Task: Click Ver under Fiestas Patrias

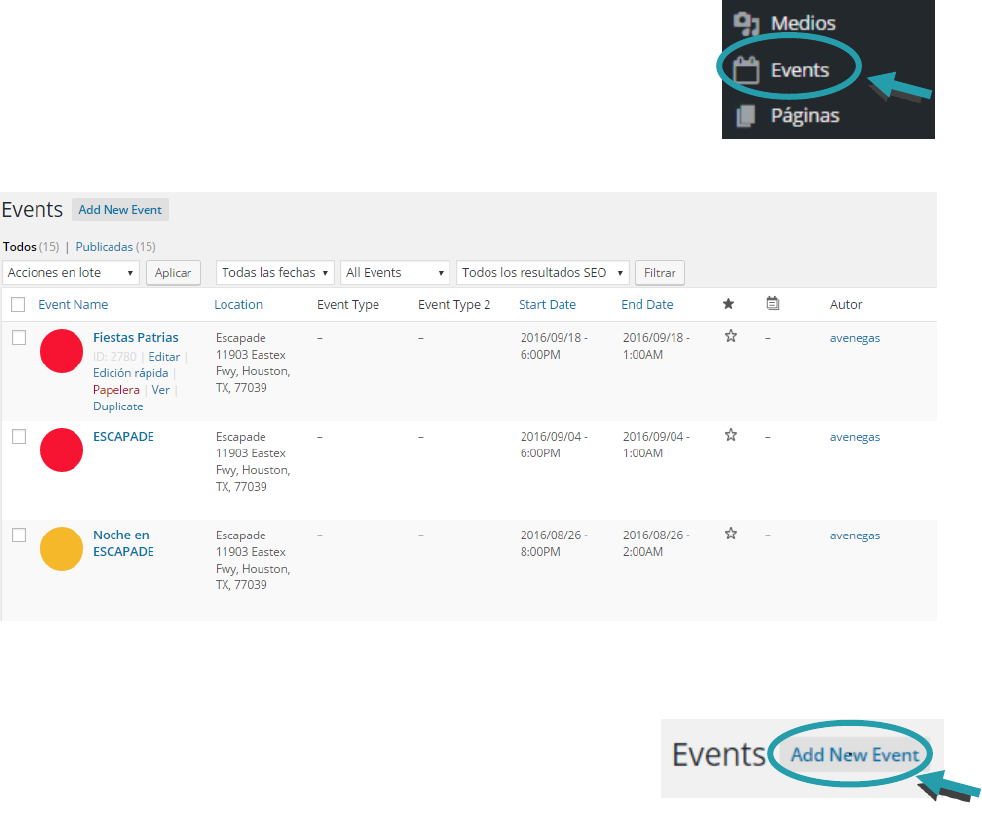Action: click(160, 390)
